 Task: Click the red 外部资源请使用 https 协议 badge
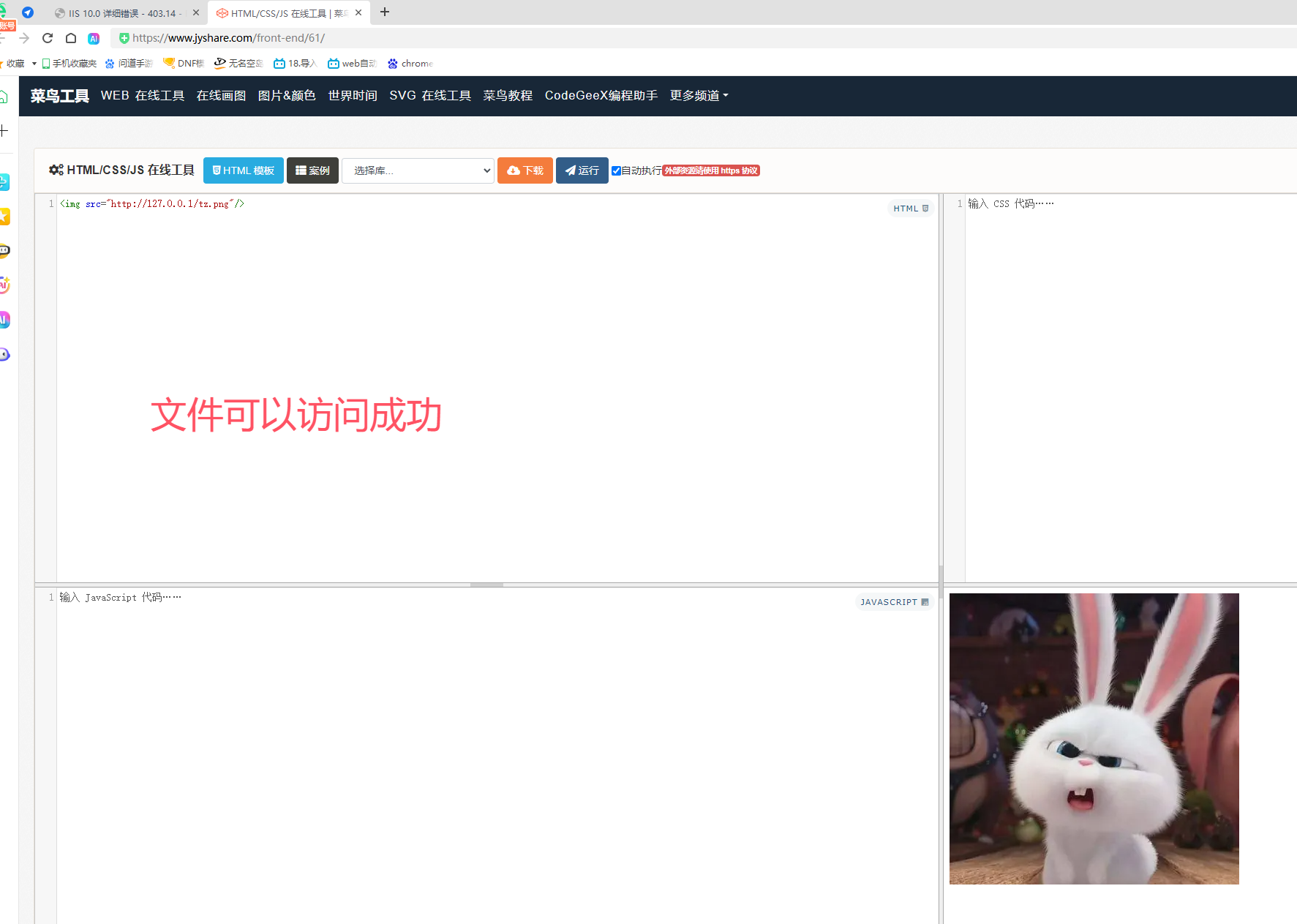711,170
